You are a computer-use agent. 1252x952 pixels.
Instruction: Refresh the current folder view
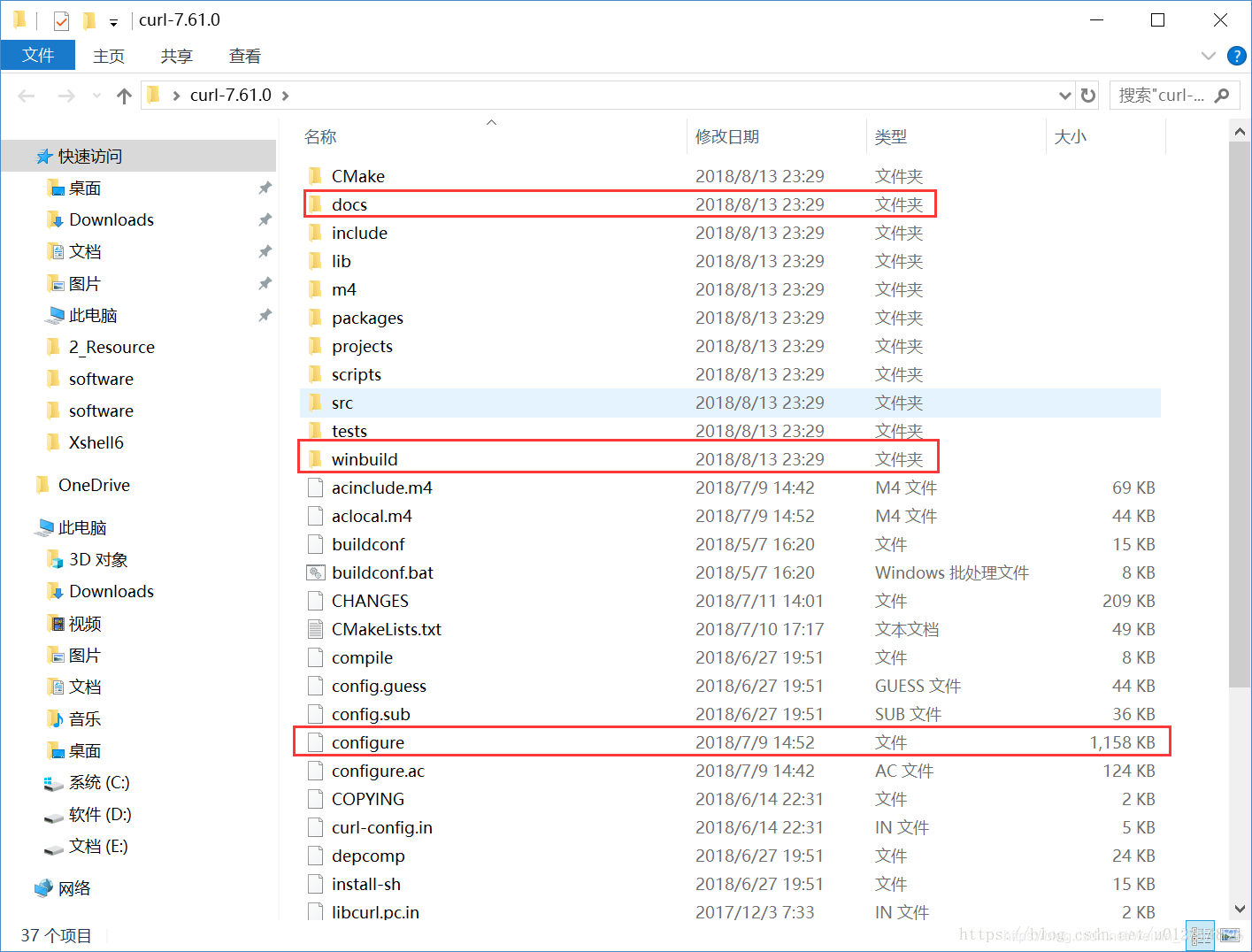[x=1087, y=95]
